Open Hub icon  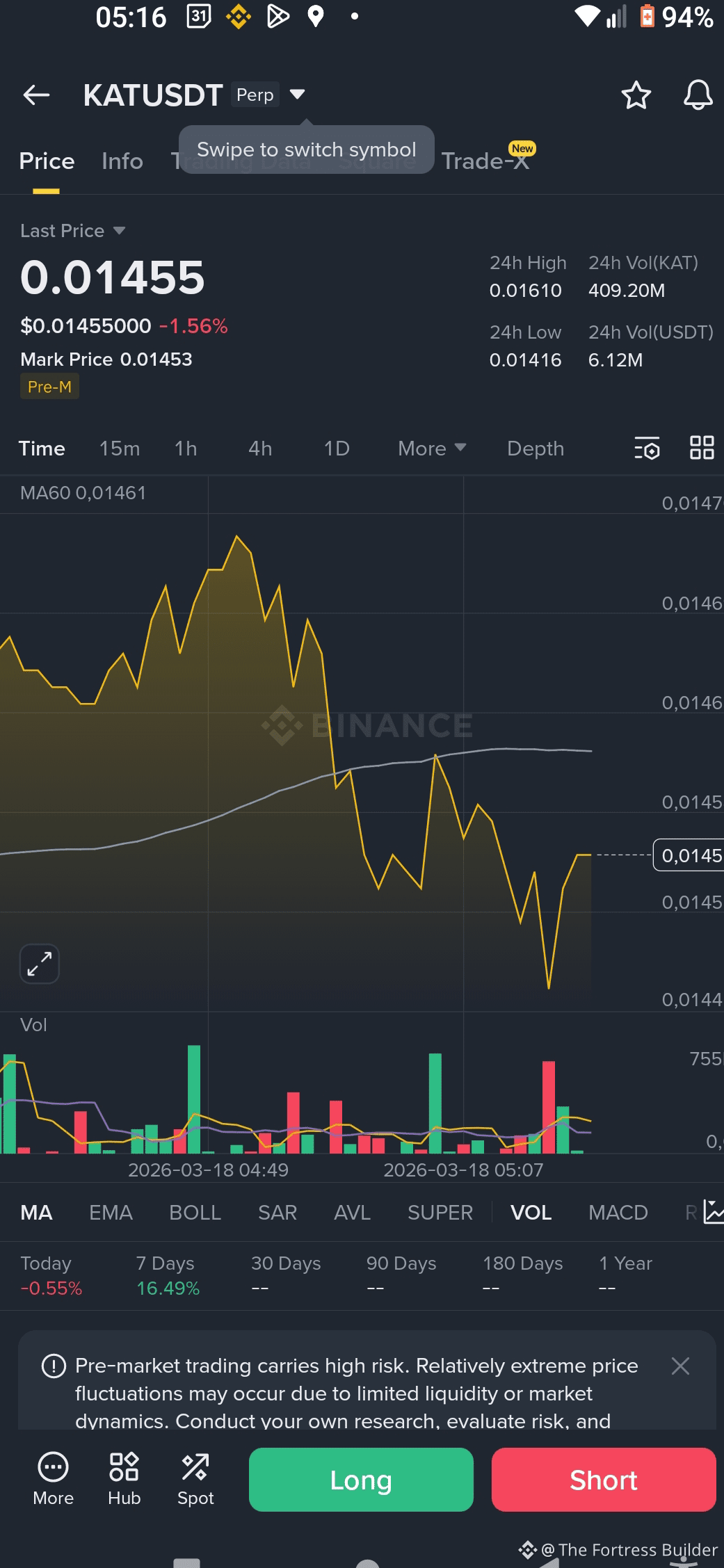[124, 1479]
